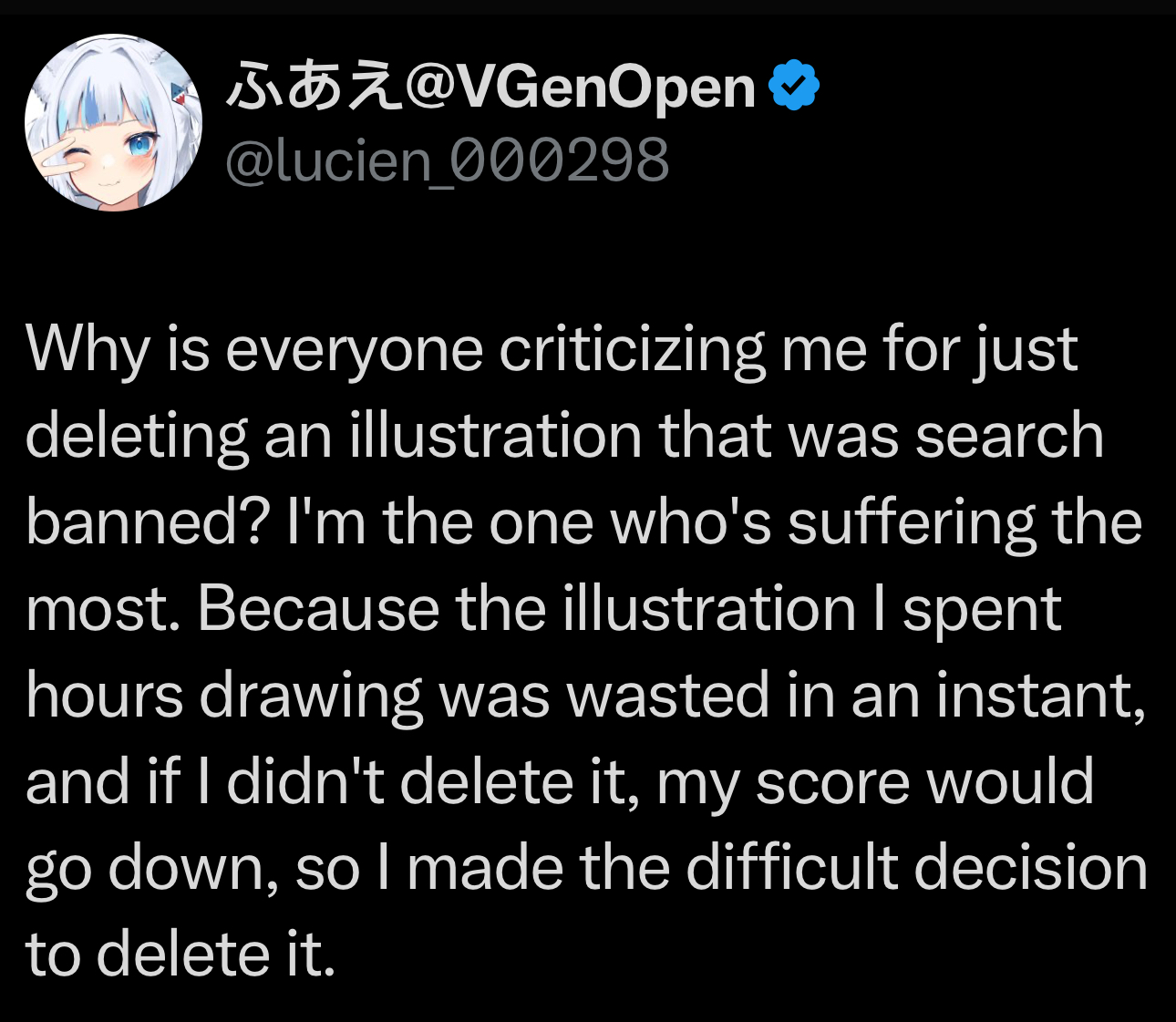The width and height of the screenshot is (1176, 1022).
Task: Click the display name ふあえ@VGenOpen
Action: (490, 88)
